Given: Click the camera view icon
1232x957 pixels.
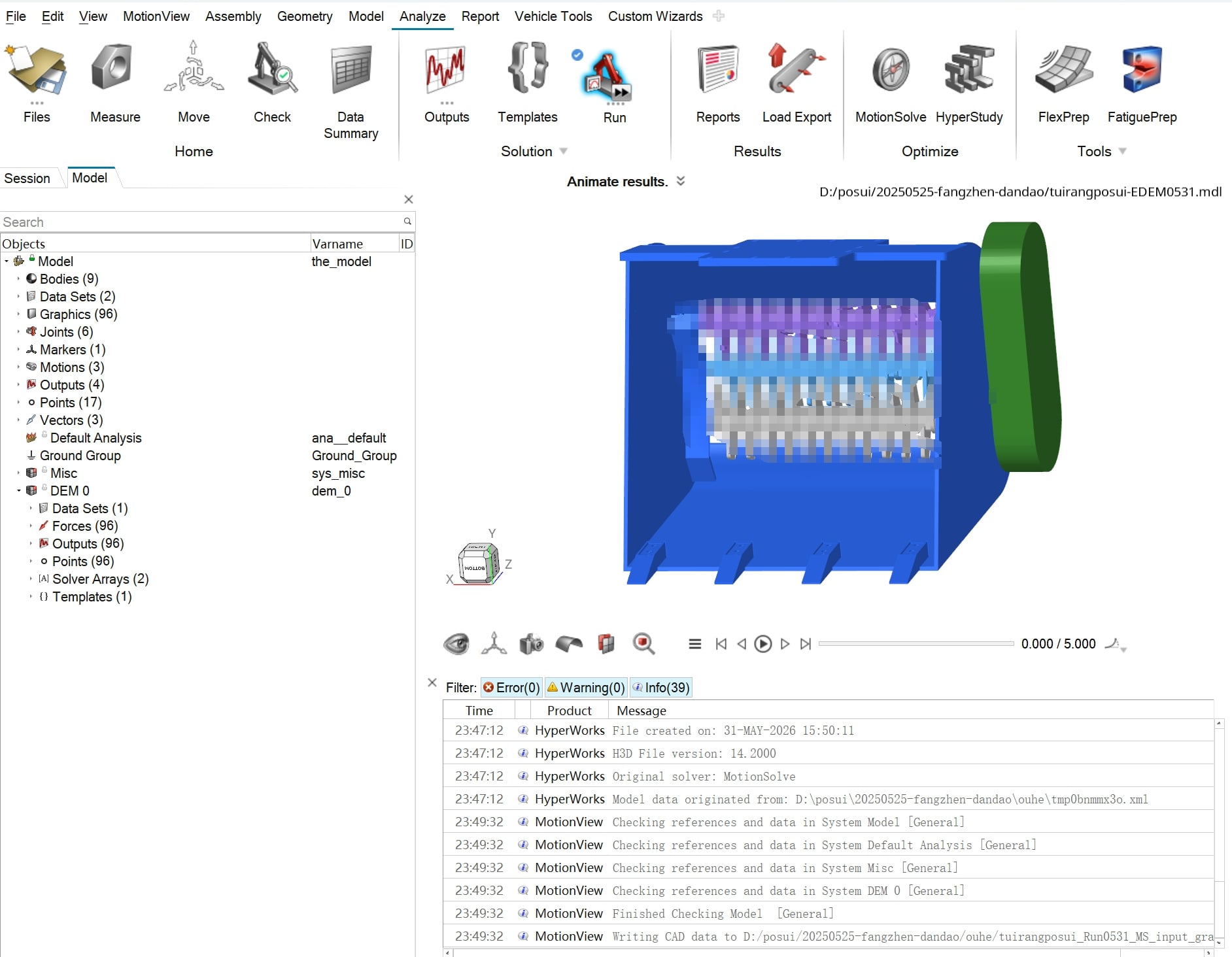Looking at the screenshot, I should [531, 644].
